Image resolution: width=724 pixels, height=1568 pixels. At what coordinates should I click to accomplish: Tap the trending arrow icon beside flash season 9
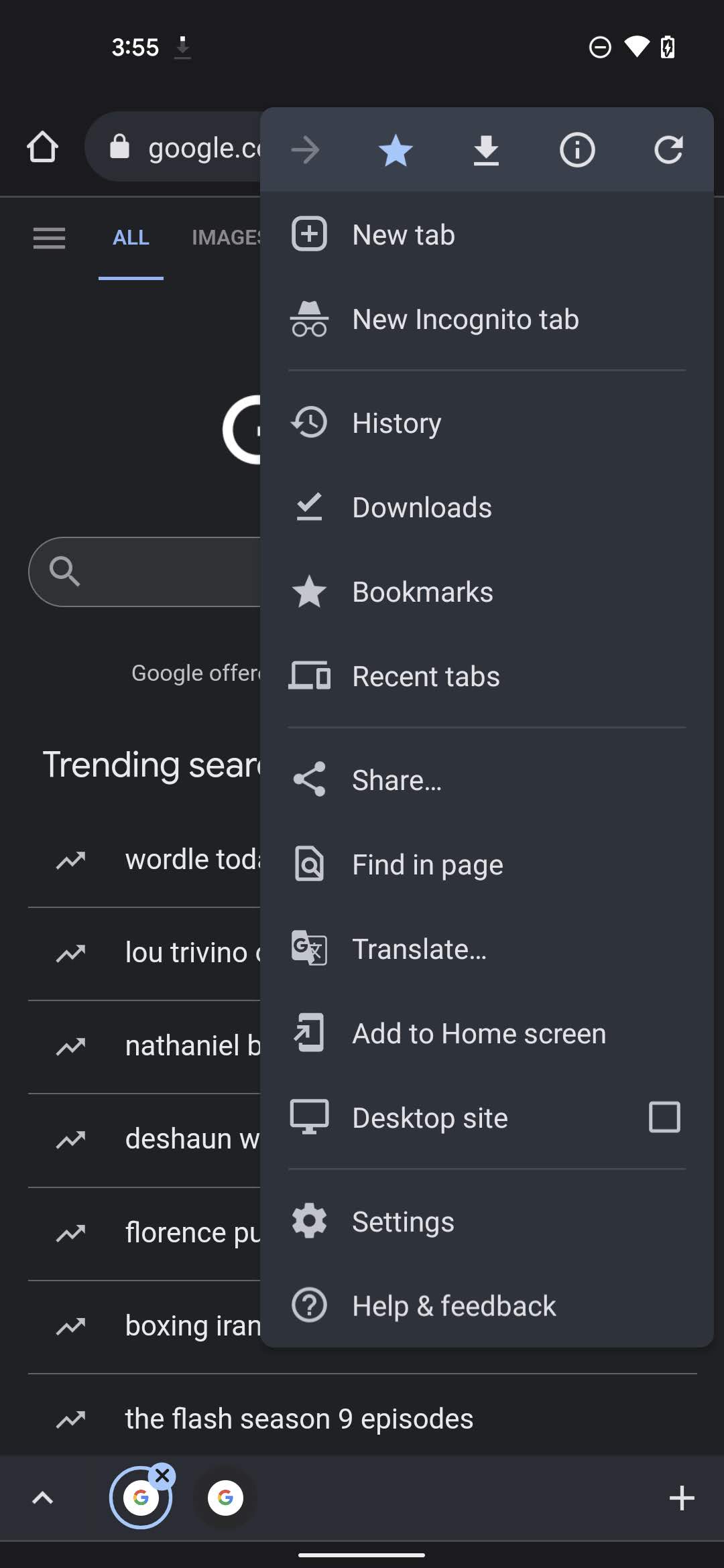coord(71,1419)
